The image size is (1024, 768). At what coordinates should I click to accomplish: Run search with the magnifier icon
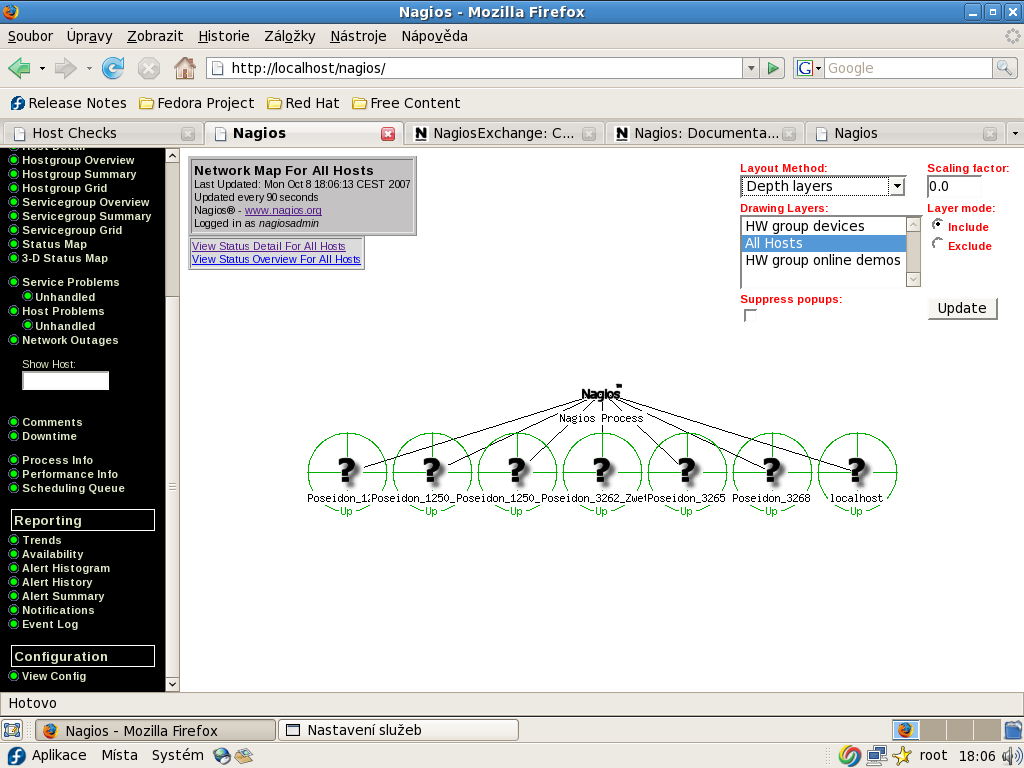coord(1004,67)
